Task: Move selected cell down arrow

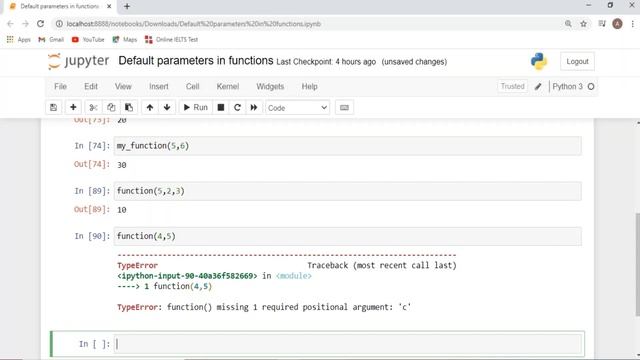Action: point(167,108)
